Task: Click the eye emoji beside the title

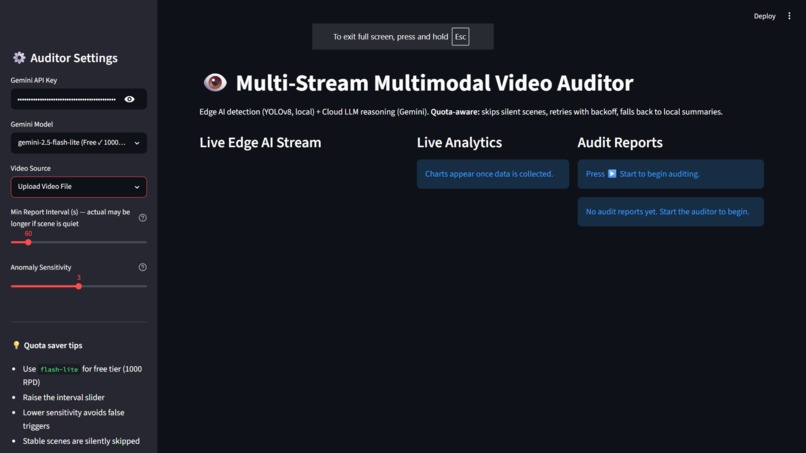Action: click(x=215, y=82)
